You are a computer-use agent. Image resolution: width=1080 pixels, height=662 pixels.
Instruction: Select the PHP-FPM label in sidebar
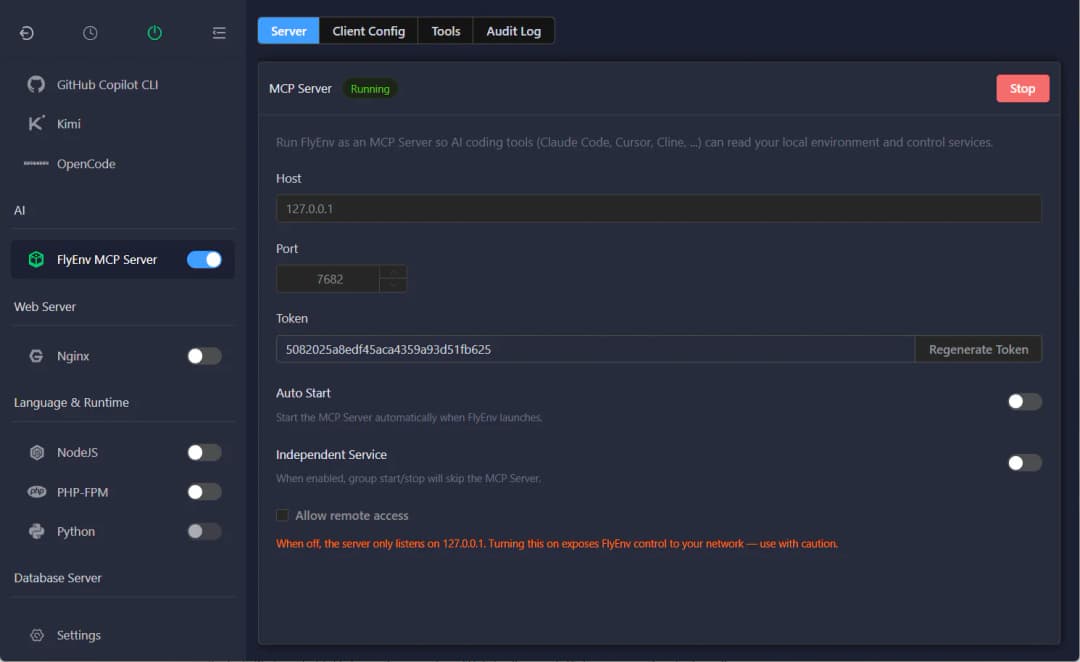83,492
